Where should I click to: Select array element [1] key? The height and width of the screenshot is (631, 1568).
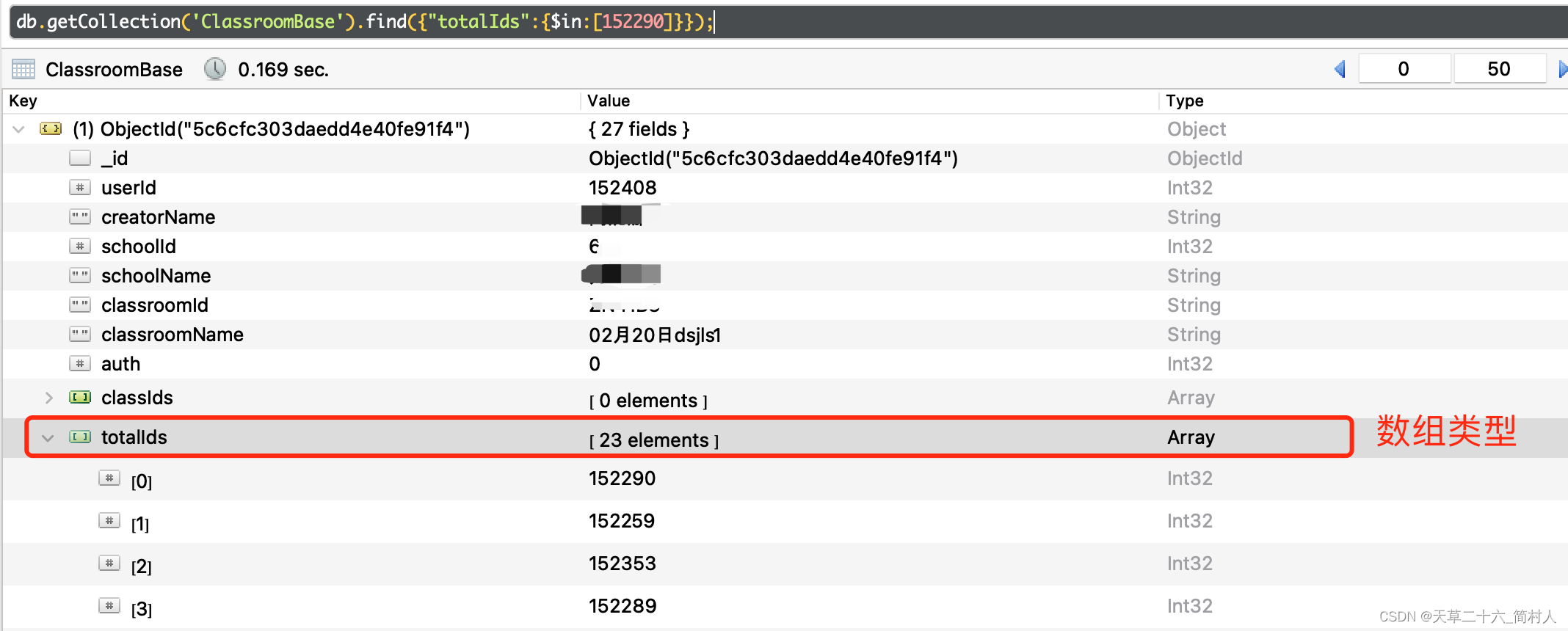139,524
